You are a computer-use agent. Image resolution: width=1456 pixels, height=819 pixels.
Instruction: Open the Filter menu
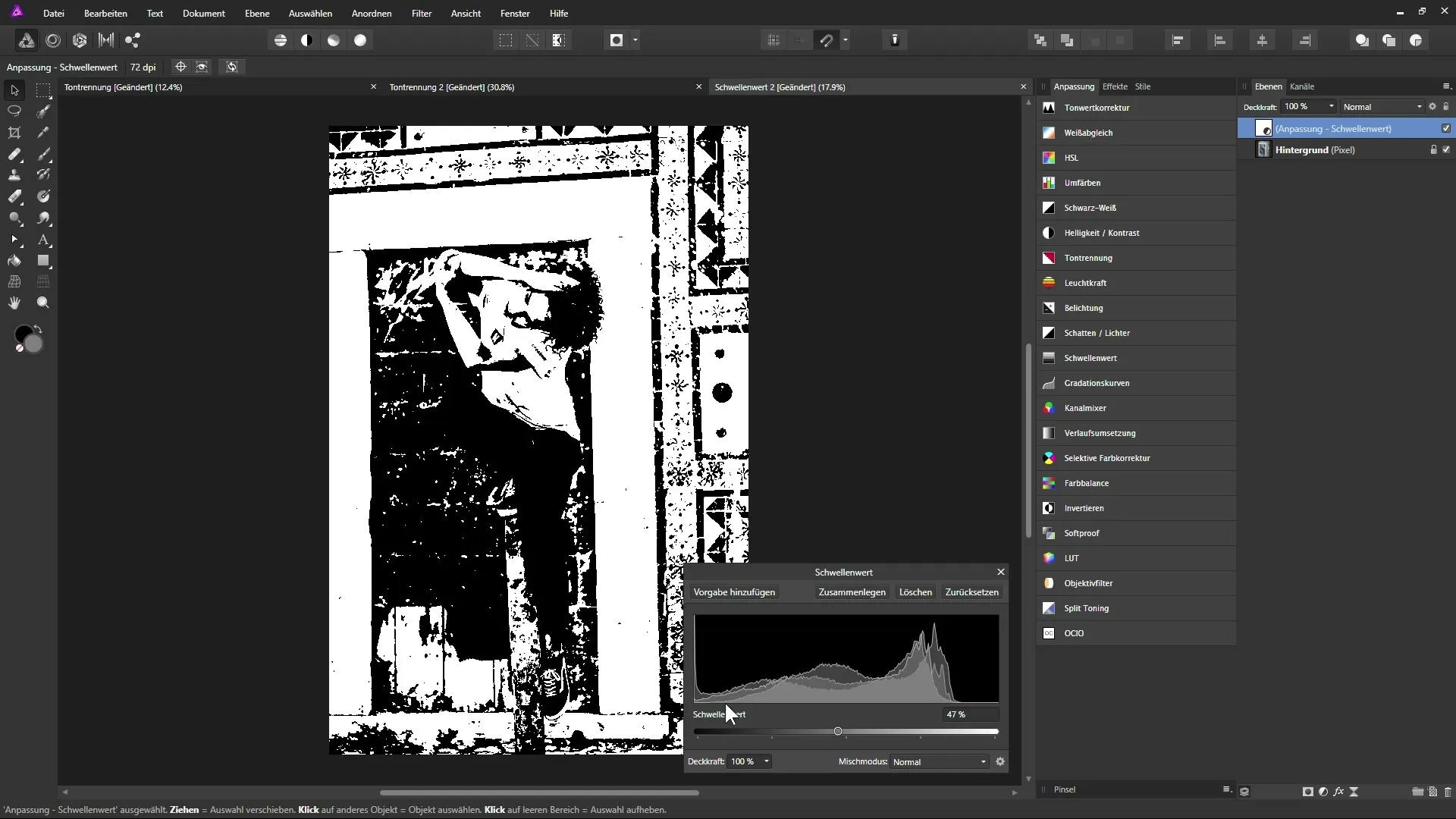click(422, 14)
